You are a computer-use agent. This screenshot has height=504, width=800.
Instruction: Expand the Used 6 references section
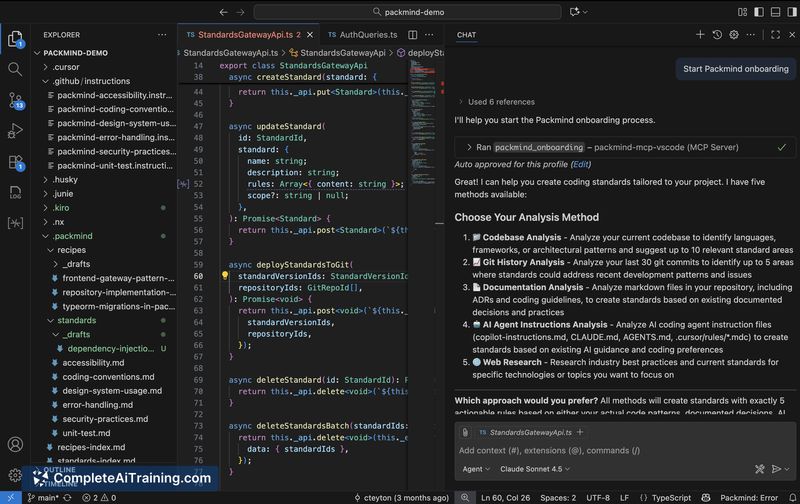[x=497, y=102]
